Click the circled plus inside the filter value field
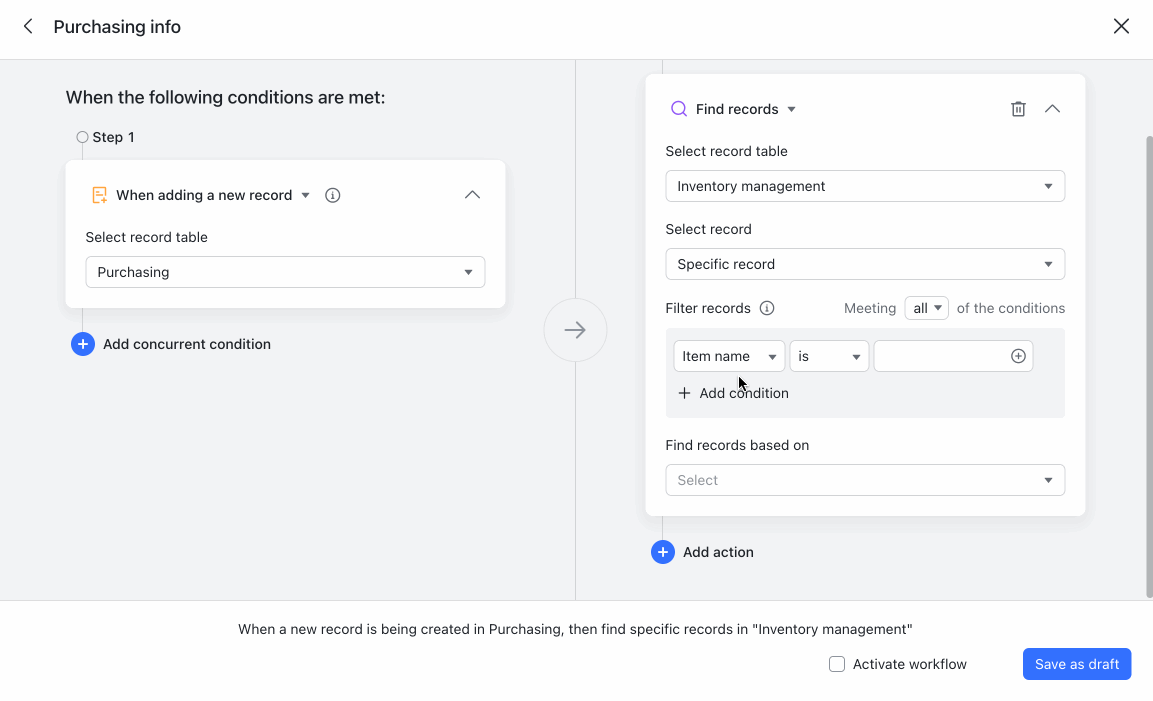The width and height of the screenshot is (1153, 701). (x=1019, y=355)
